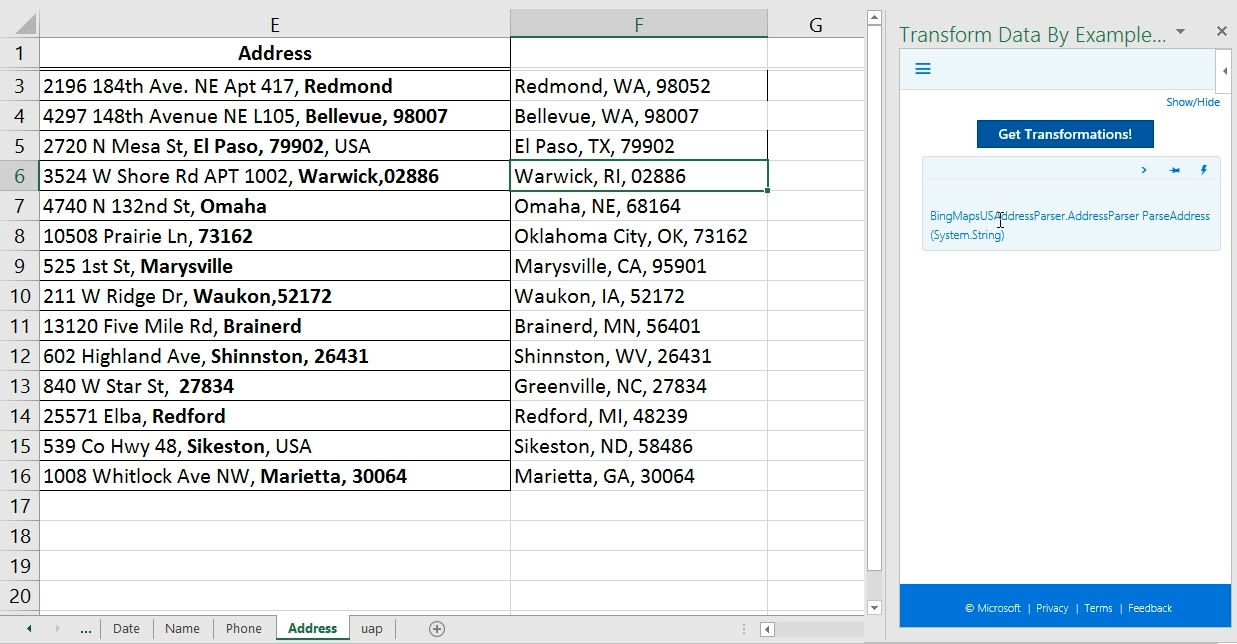Switch to the Phone sheet tab

pyautogui.click(x=243, y=628)
